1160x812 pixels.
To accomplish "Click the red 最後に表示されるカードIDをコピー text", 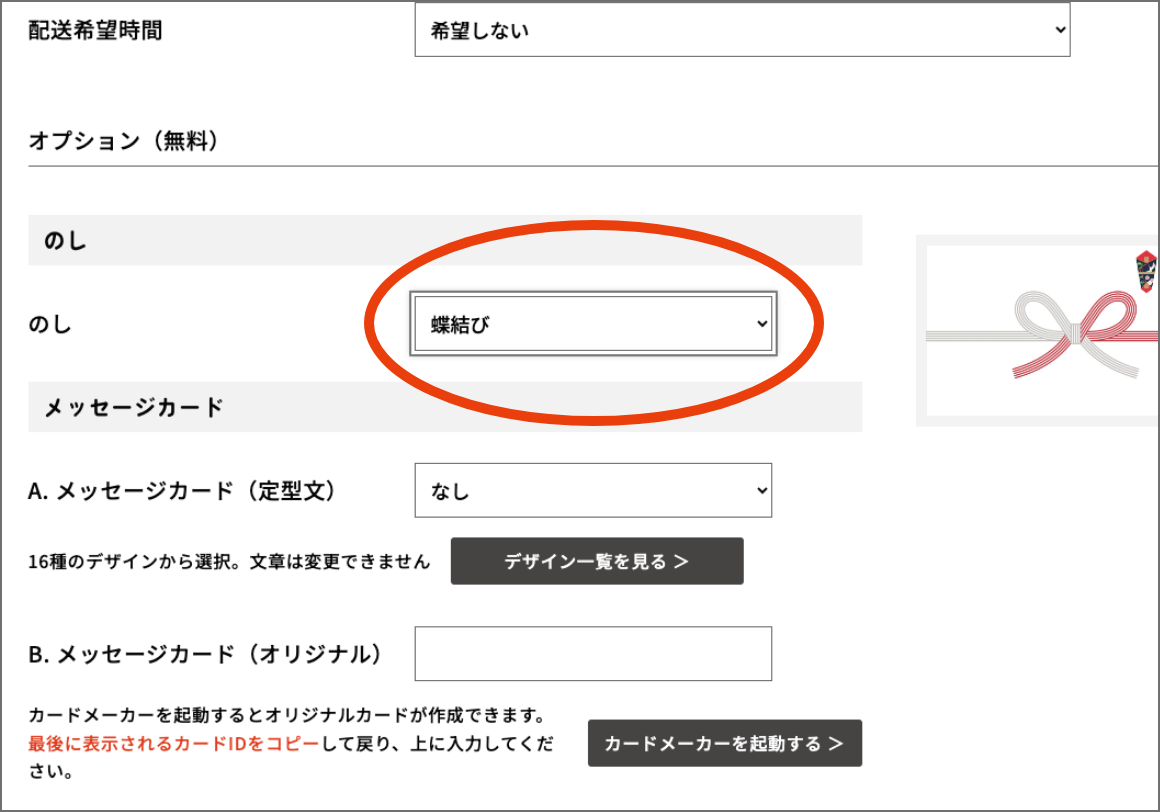I will 173,744.
